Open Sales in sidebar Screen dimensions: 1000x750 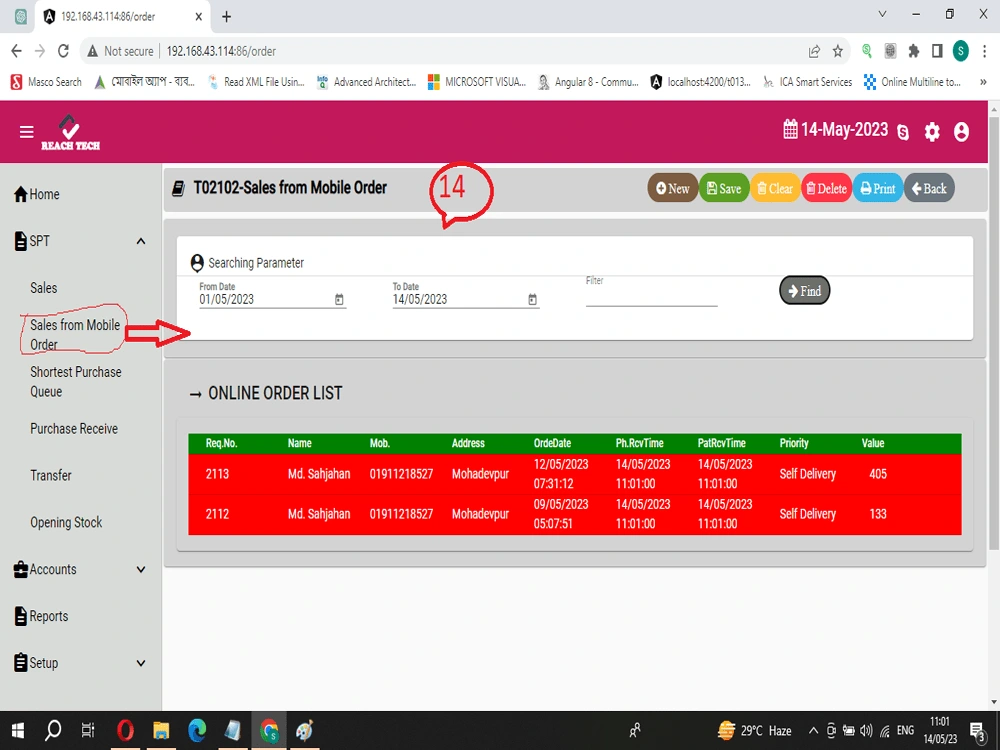[43, 288]
